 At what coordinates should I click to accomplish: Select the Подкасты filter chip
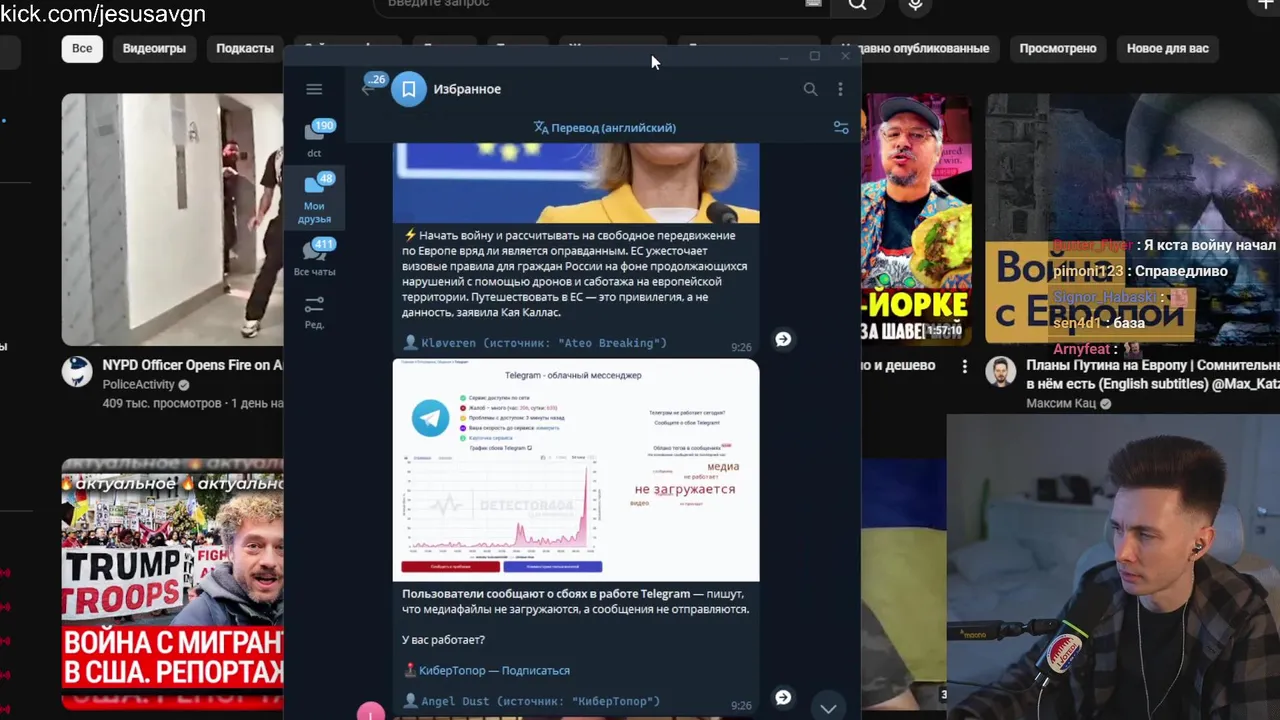tap(244, 48)
